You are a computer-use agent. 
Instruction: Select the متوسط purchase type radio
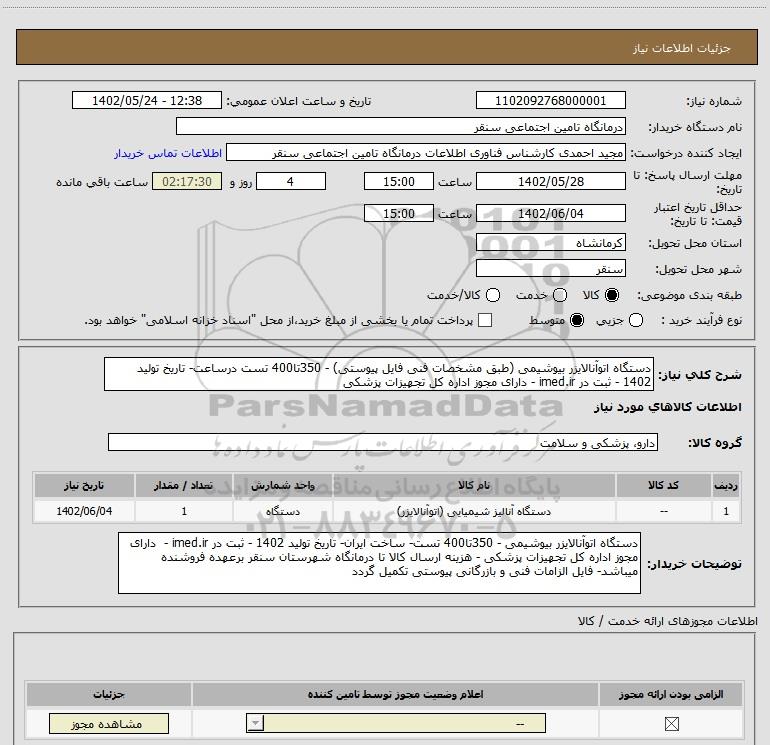[577, 320]
